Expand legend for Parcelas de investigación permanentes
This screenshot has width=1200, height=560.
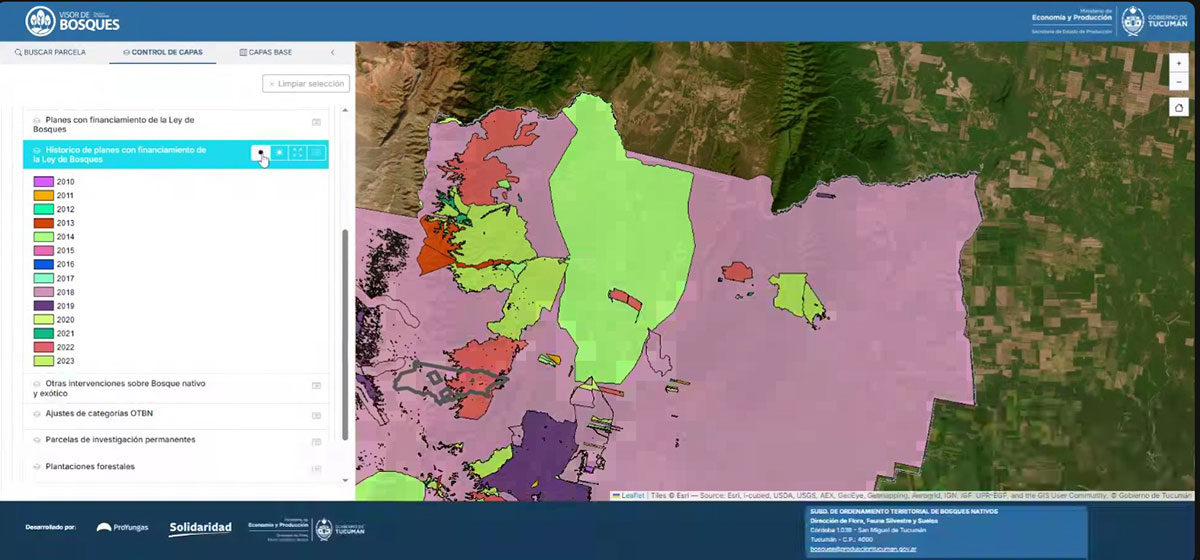click(316, 442)
